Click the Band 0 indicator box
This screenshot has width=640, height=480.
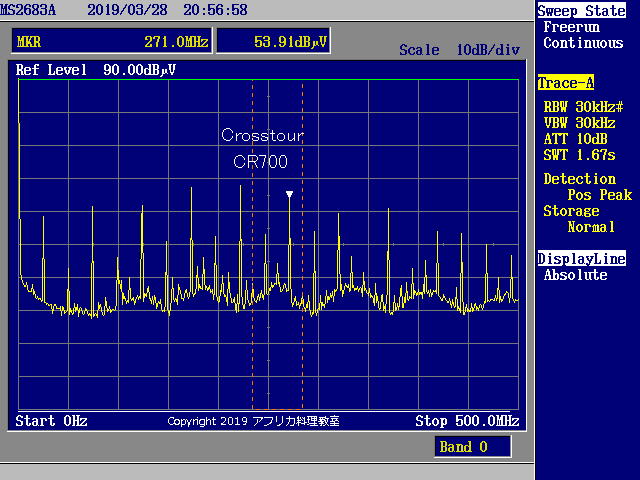coord(473,447)
